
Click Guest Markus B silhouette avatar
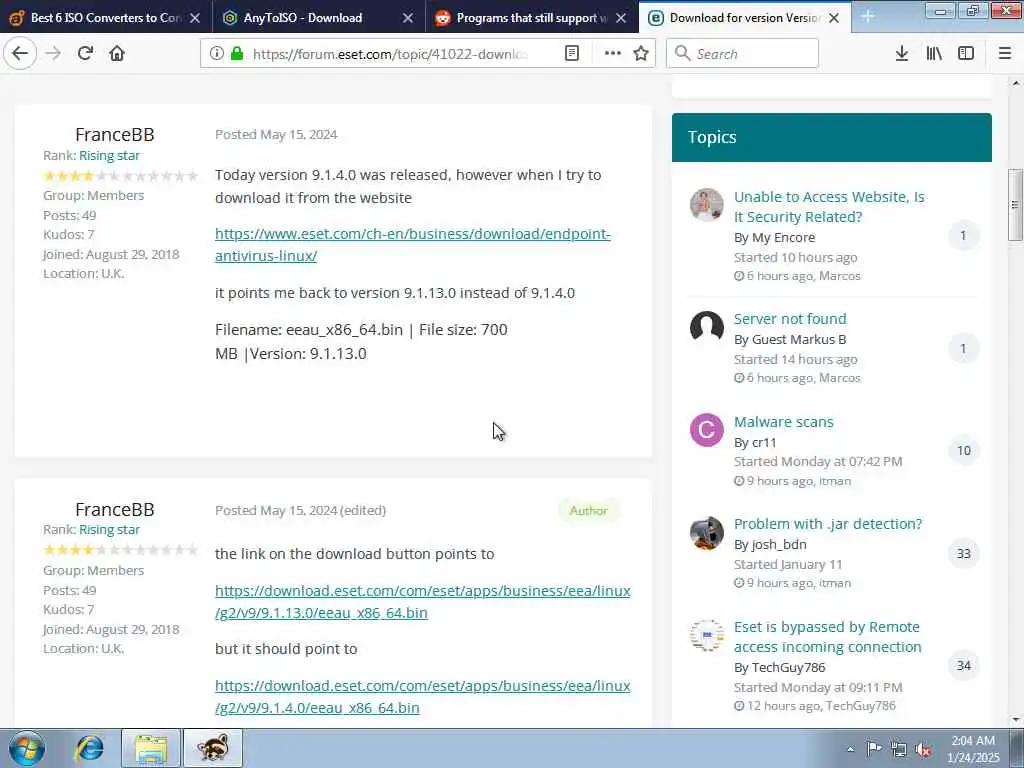tap(707, 327)
